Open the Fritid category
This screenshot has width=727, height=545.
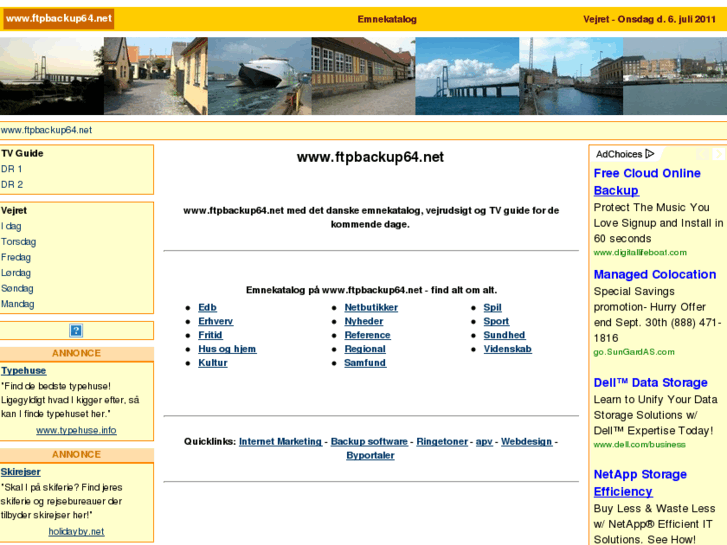(210, 335)
